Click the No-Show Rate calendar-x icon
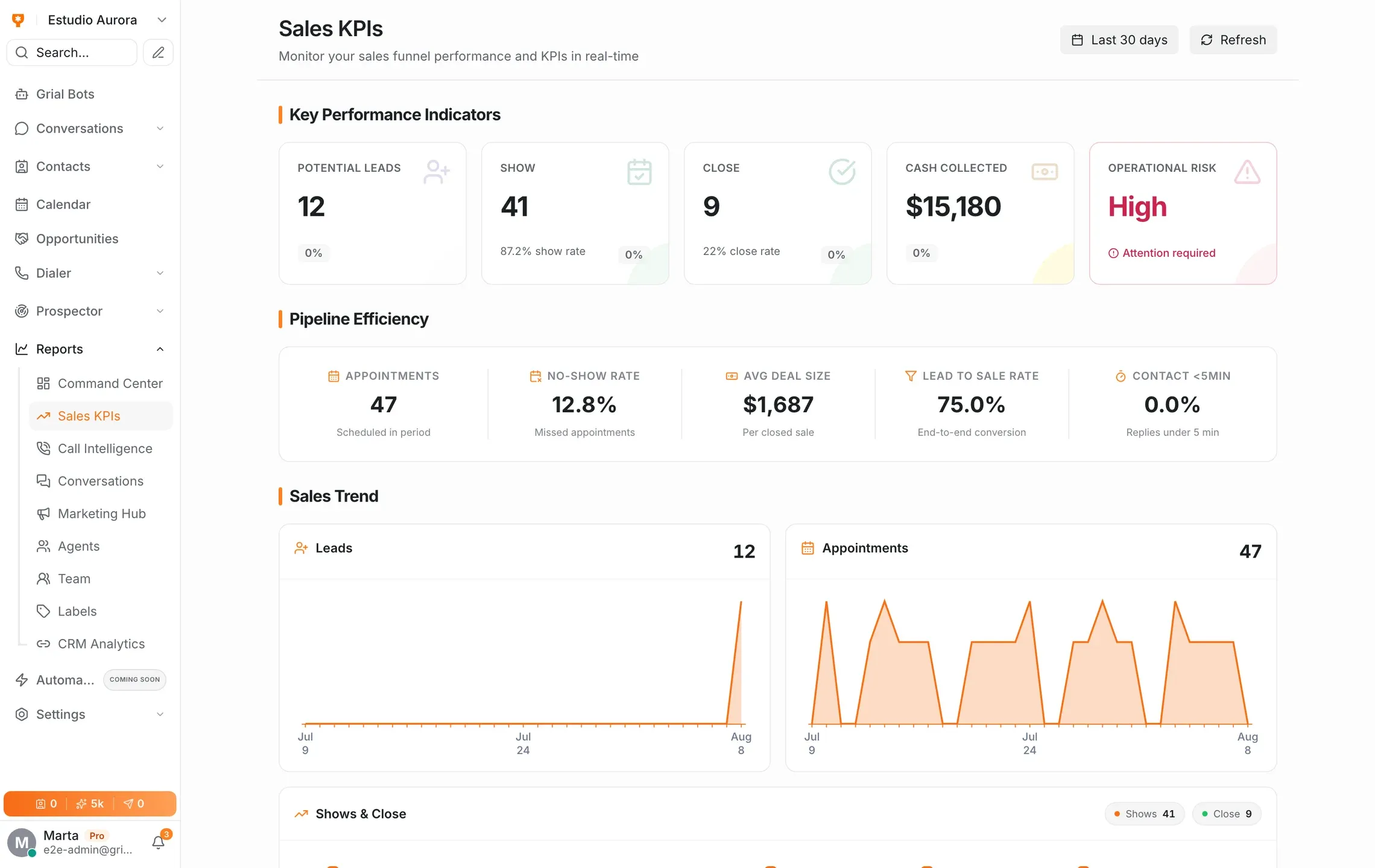Viewport: 1375px width, 868px height. (x=535, y=376)
